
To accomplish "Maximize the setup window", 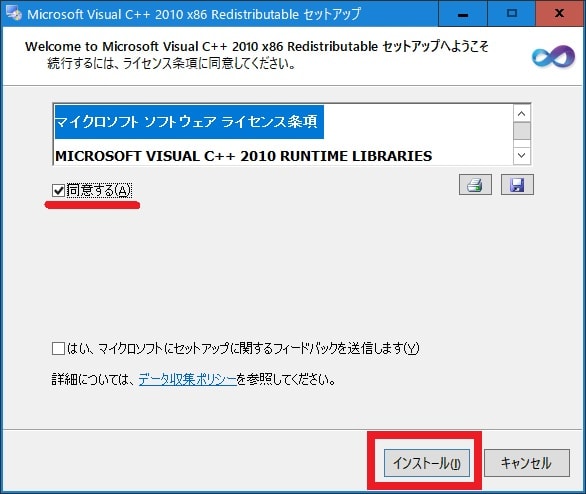I will pos(511,14).
